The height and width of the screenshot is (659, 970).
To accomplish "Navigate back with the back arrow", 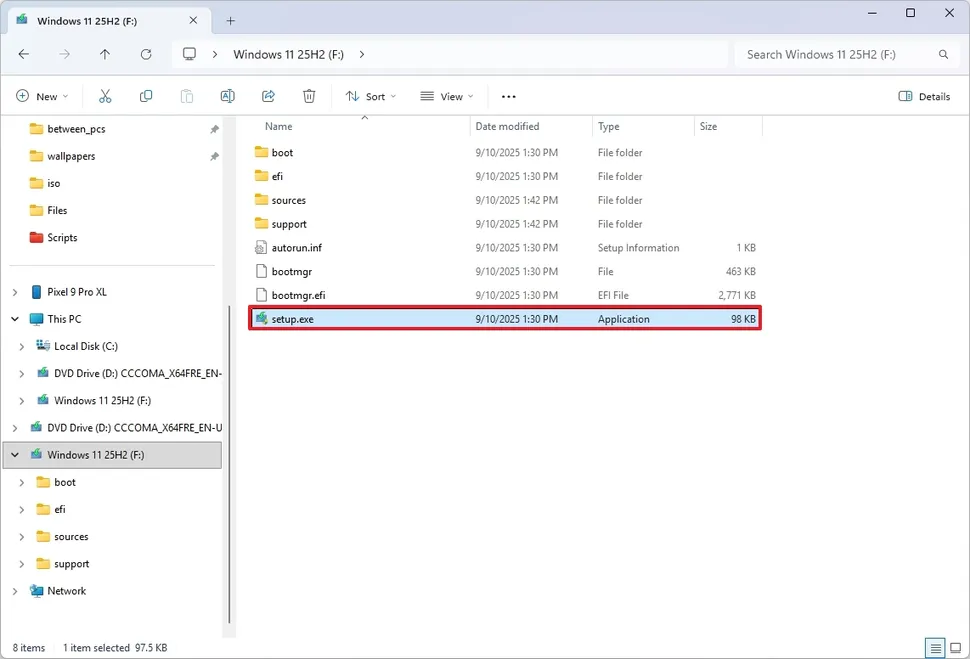I will (x=24, y=54).
